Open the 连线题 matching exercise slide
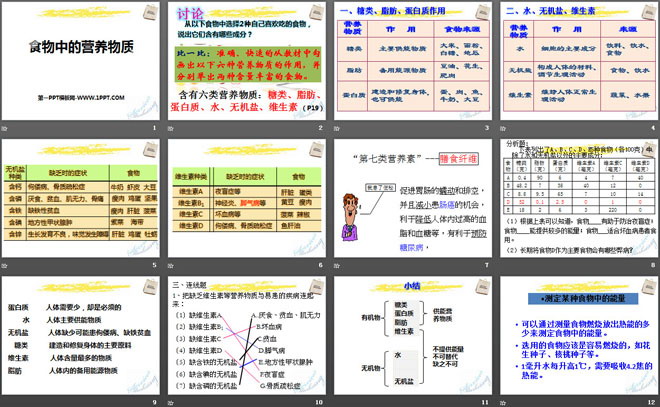The image size is (660, 407). (x=244, y=334)
